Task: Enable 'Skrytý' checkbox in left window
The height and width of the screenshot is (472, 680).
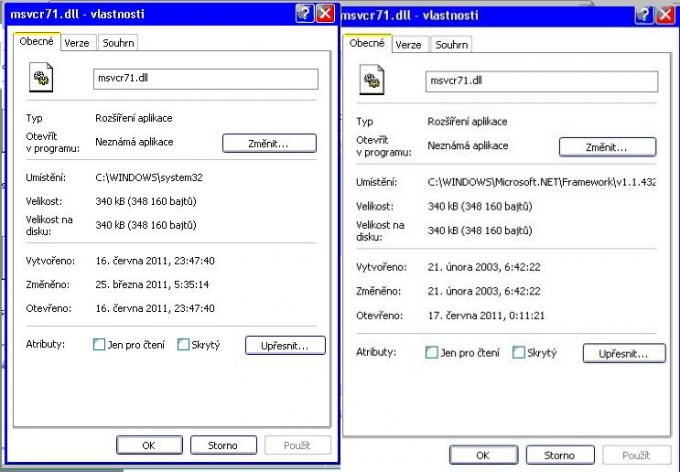Action: (x=183, y=345)
